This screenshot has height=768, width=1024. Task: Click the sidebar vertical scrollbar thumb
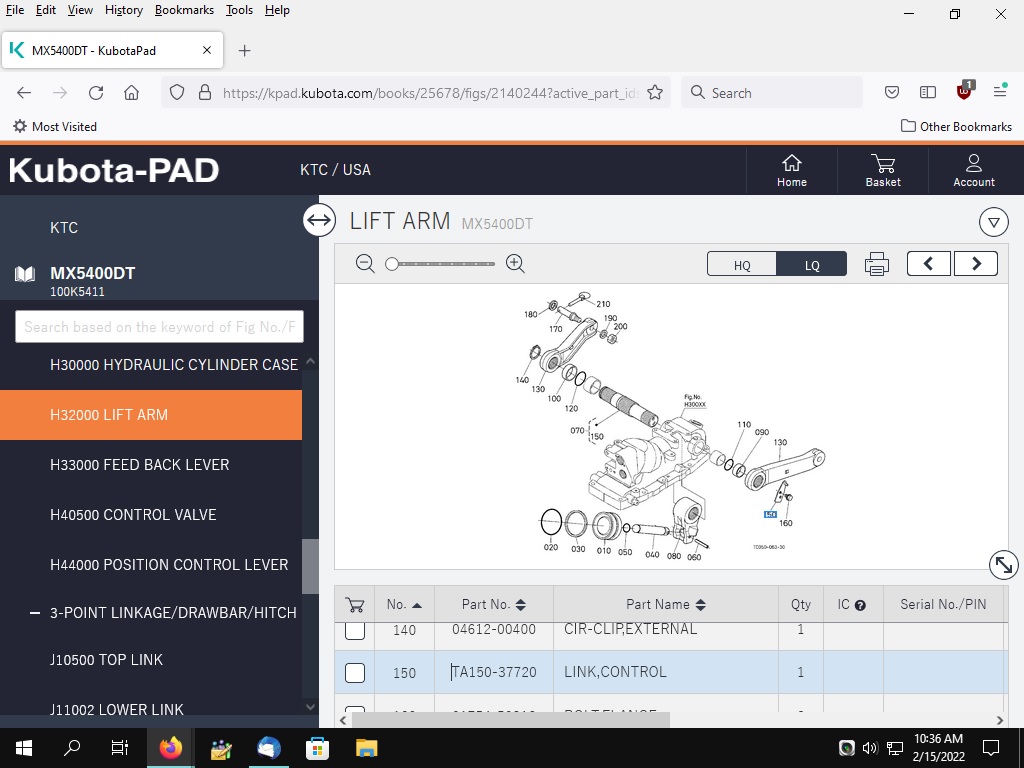tap(310, 566)
